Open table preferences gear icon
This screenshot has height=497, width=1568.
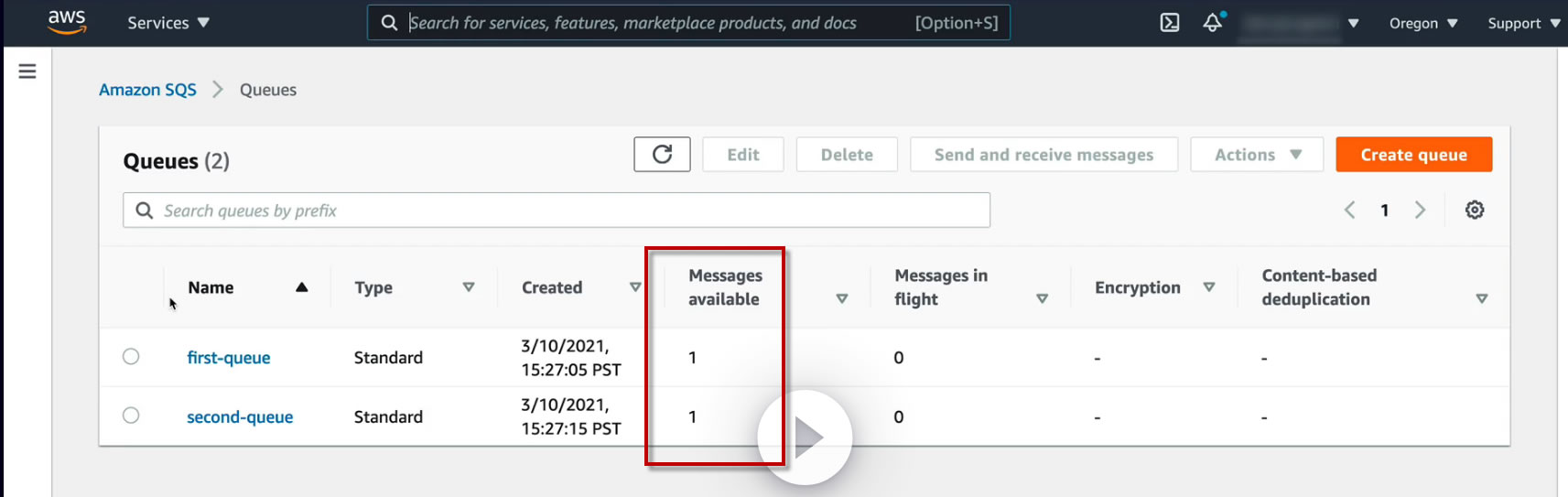(1475, 210)
